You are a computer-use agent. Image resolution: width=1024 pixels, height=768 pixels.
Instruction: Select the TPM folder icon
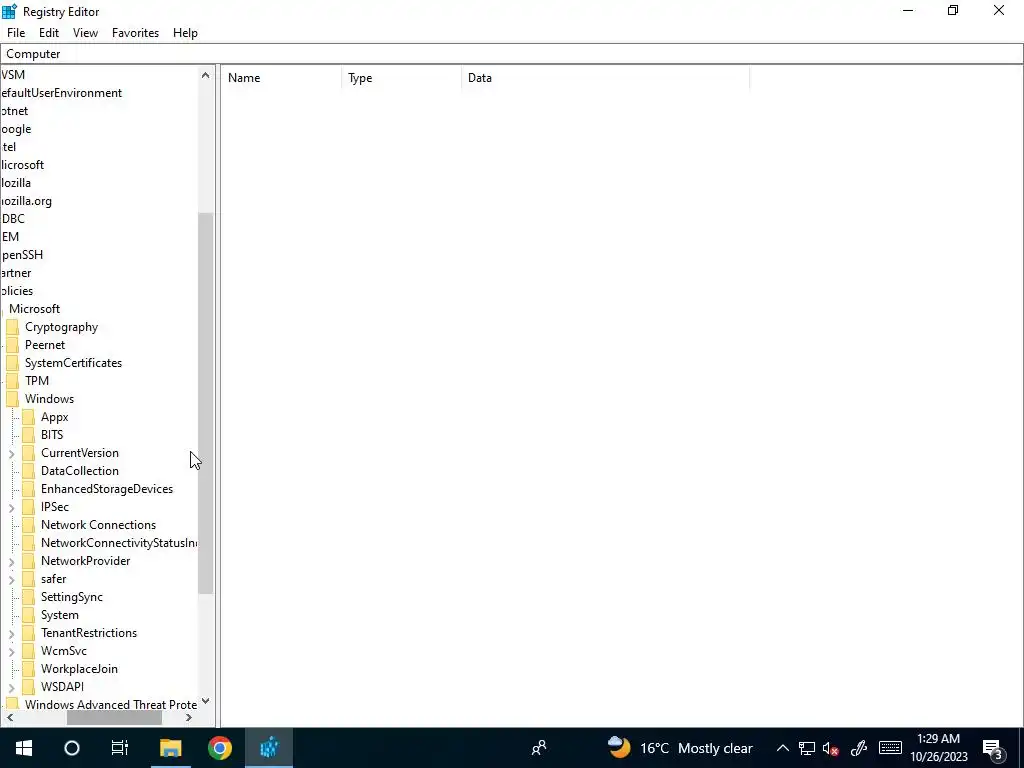coord(12,381)
